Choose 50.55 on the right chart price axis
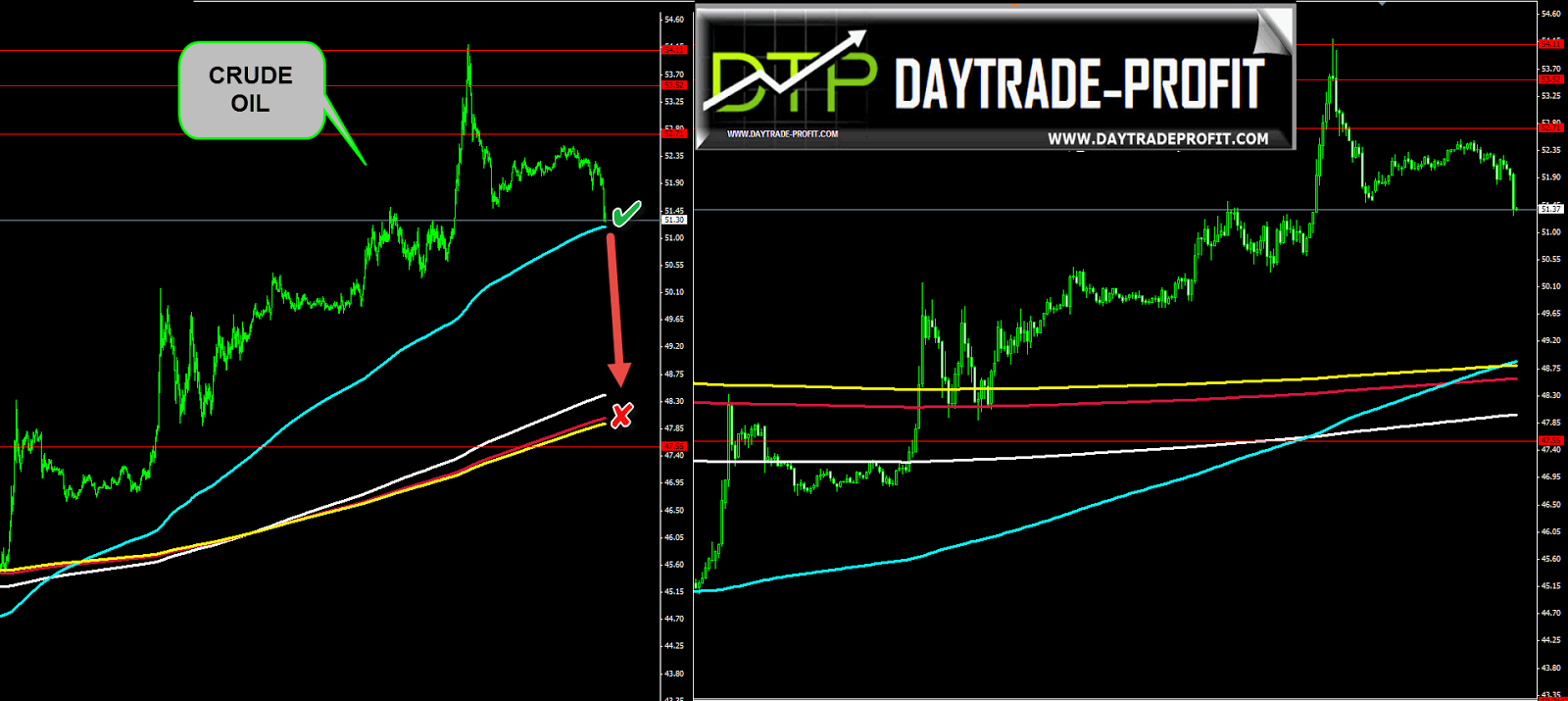 pos(1551,260)
